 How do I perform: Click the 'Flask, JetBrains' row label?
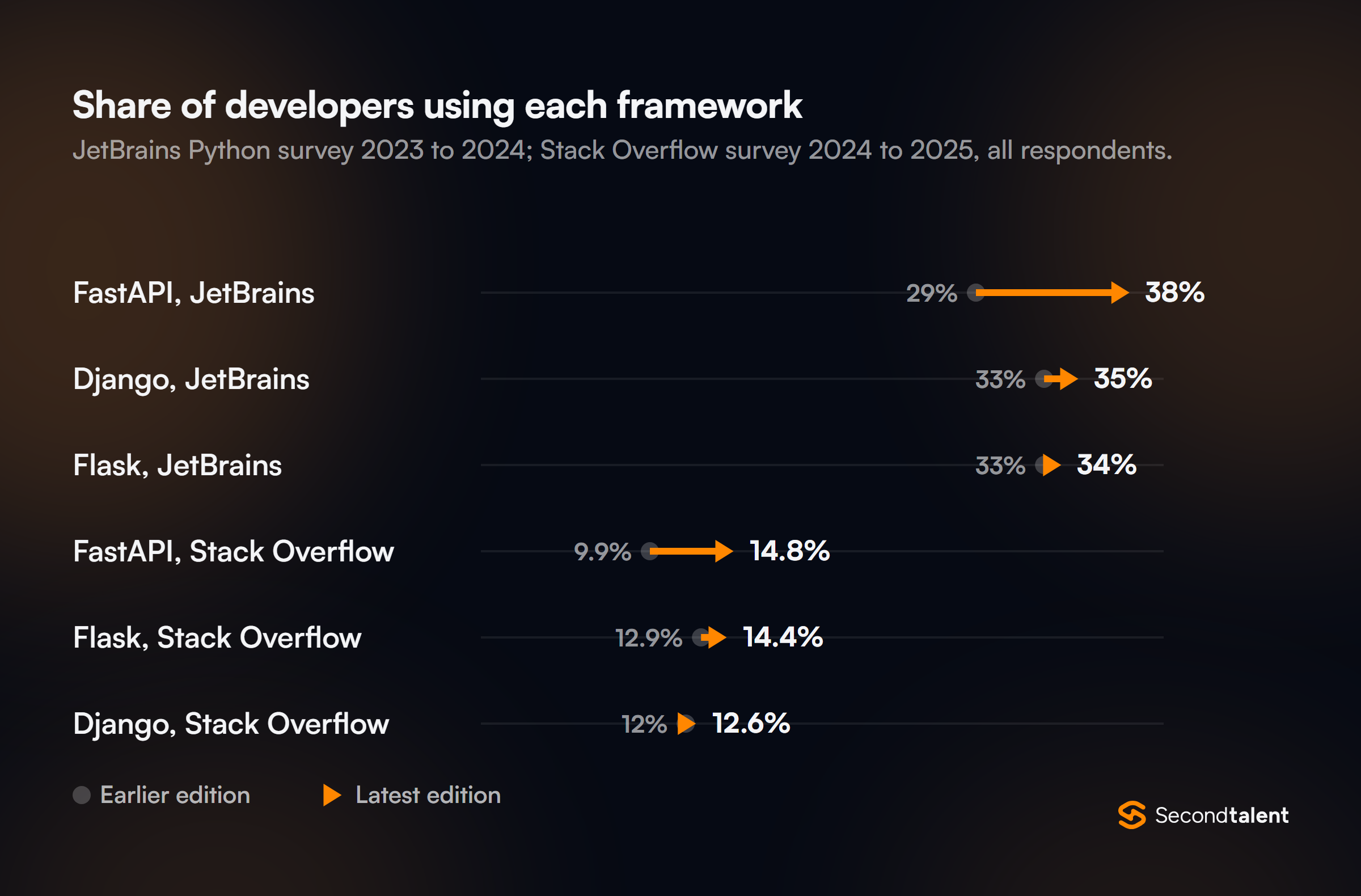177,466
